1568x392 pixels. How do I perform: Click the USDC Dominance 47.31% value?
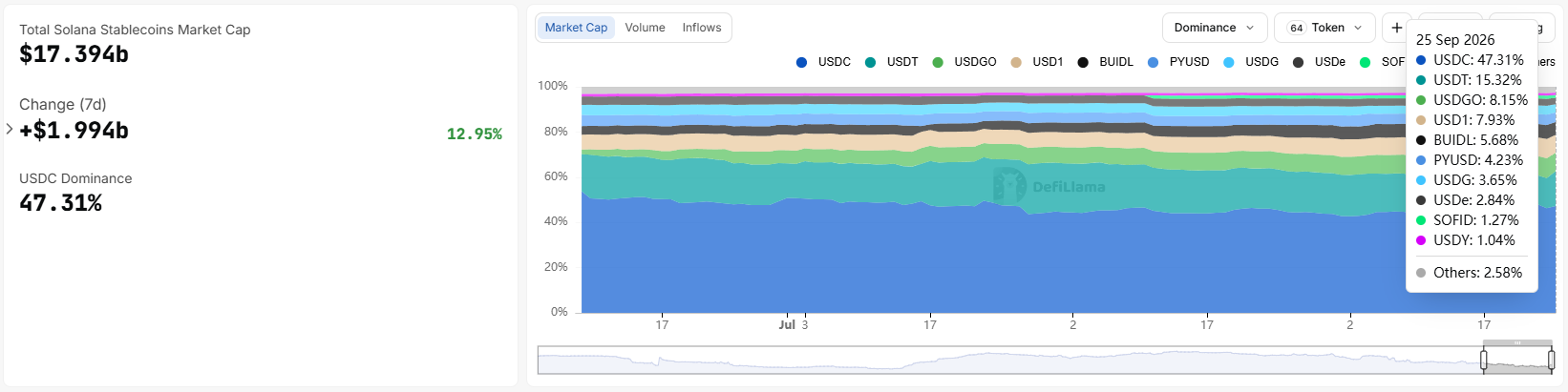pyautogui.click(x=60, y=203)
